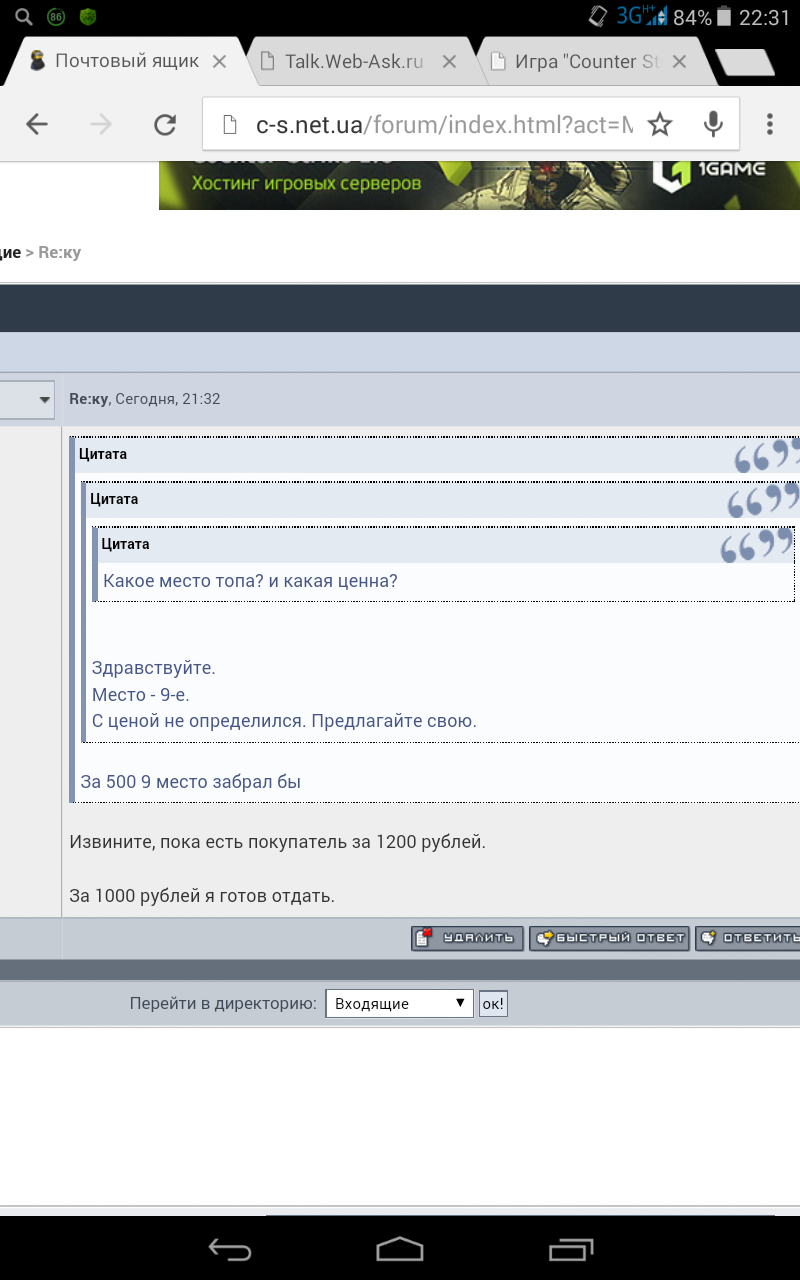Click the Быстрый ответ button

609,938
